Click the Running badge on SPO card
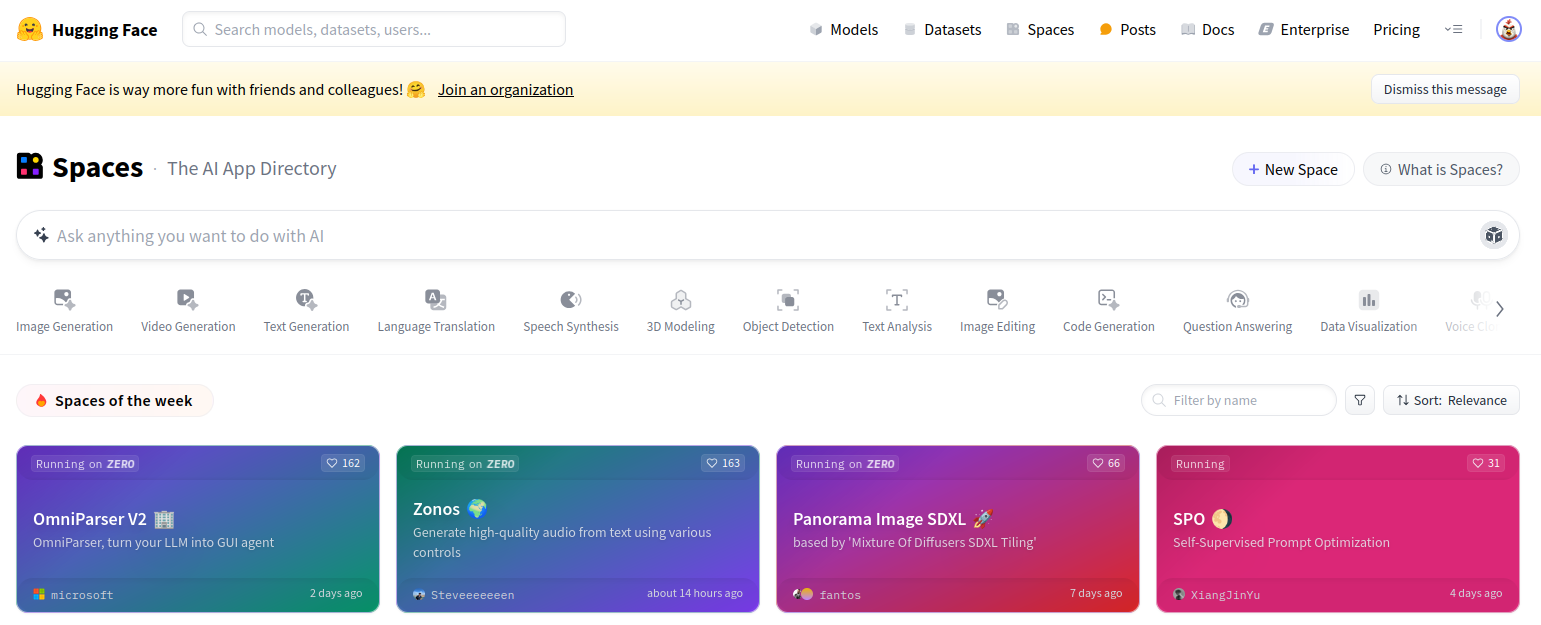 point(1200,464)
